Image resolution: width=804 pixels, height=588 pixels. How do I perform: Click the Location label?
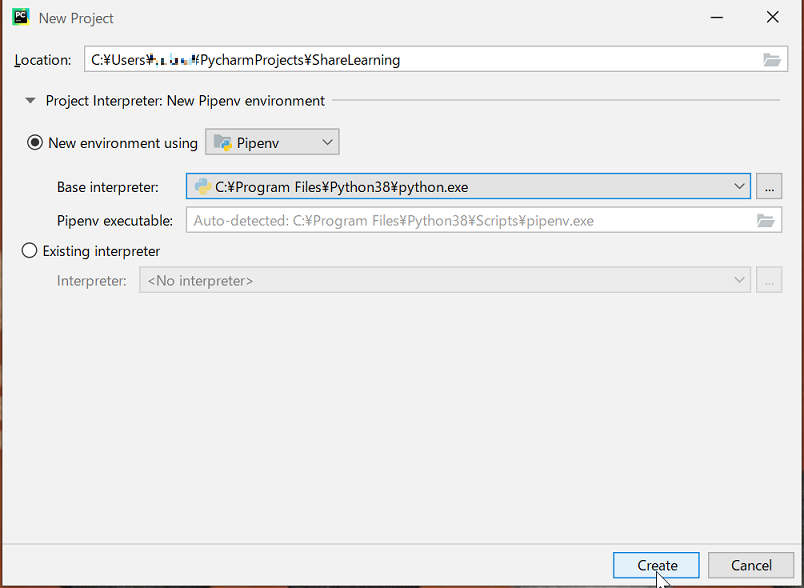[x=43, y=60]
